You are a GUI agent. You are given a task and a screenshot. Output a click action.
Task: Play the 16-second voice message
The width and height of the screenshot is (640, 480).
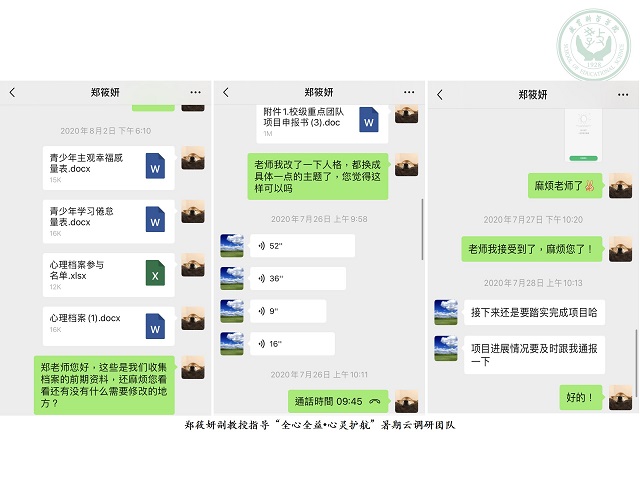(x=292, y=344)
